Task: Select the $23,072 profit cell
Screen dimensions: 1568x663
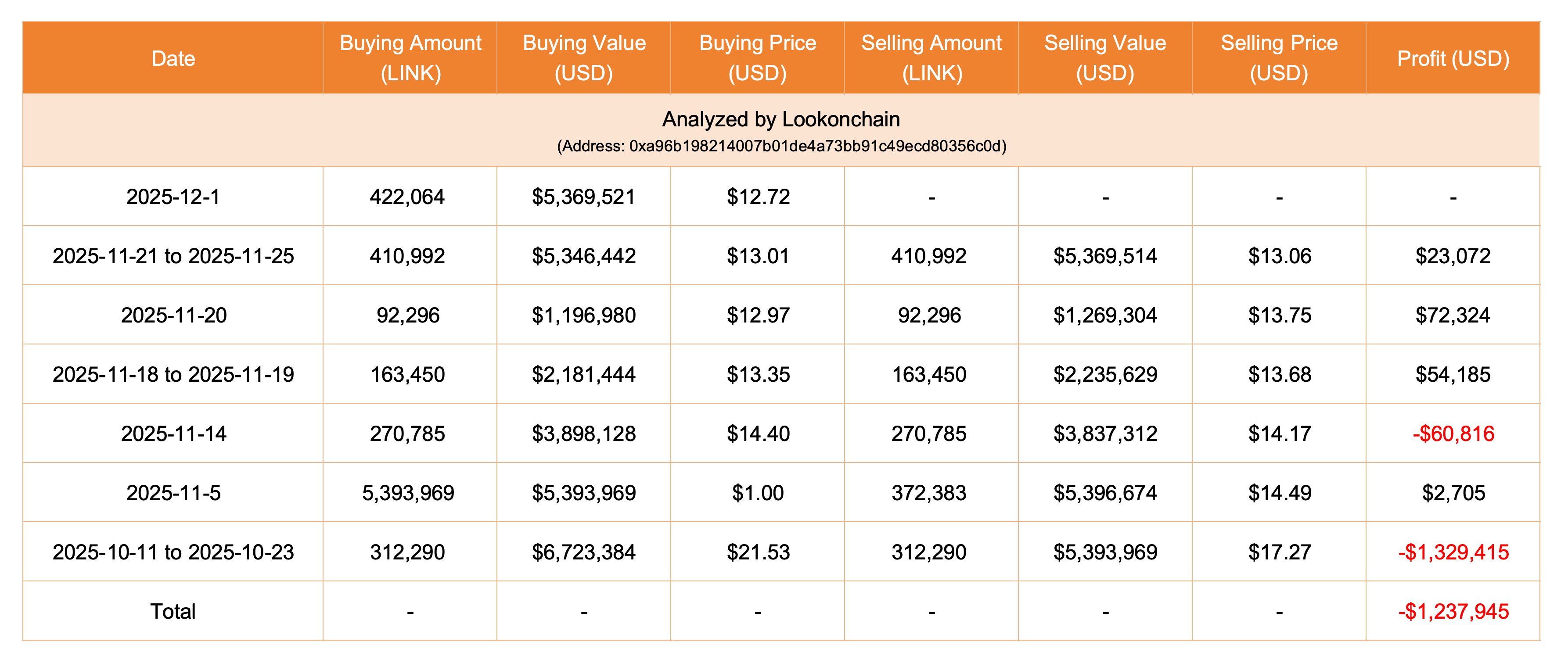Action: click(x=1453, y=256)
